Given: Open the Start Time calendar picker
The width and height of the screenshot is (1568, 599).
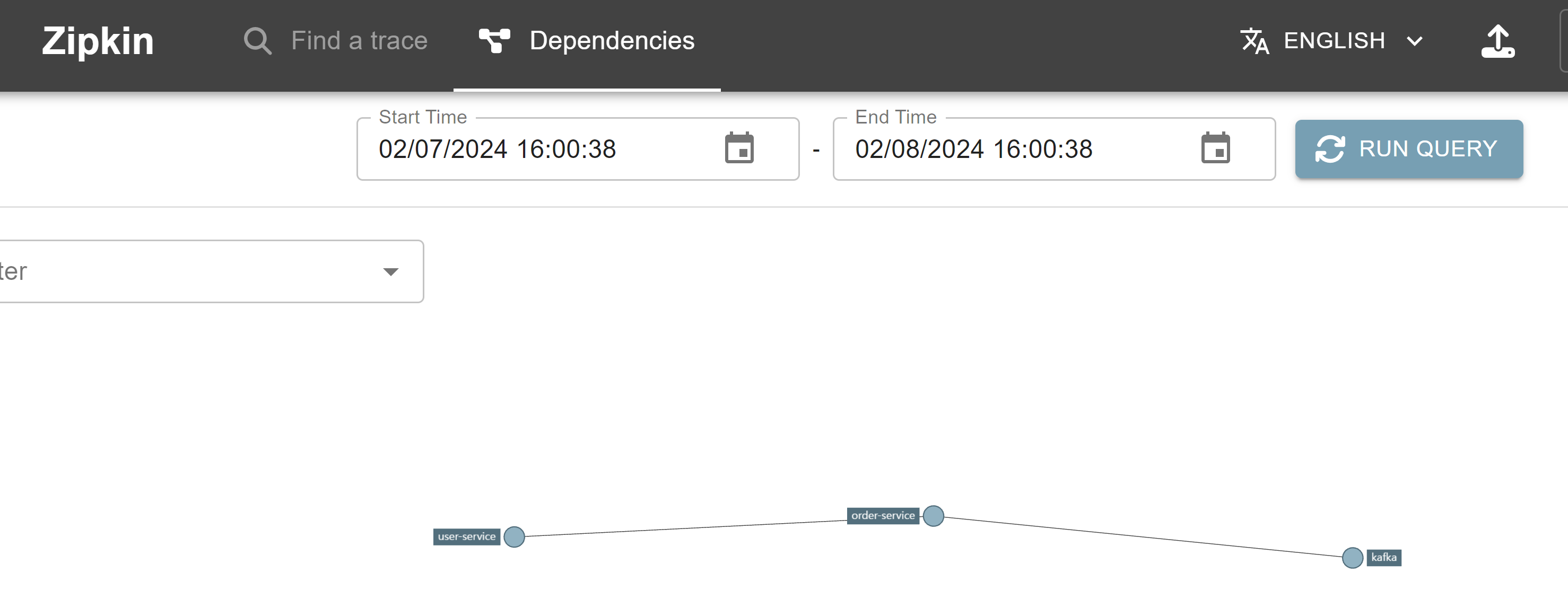Looking at the screenshot, I should (739, 148).
